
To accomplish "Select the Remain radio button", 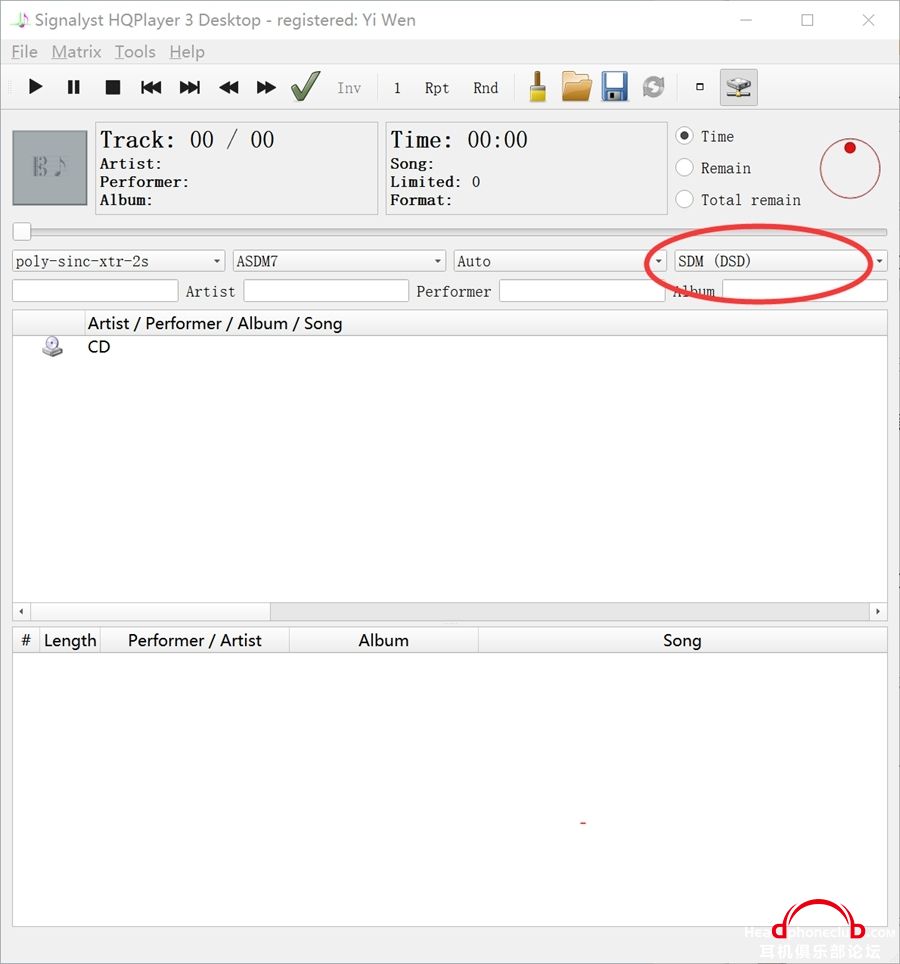I will [x=684, y=167].
